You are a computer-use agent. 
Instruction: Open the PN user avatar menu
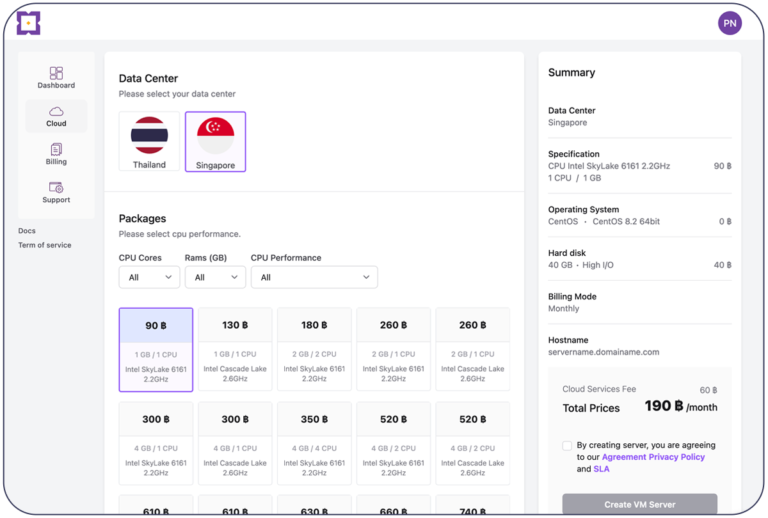click(x=729, y=22)
